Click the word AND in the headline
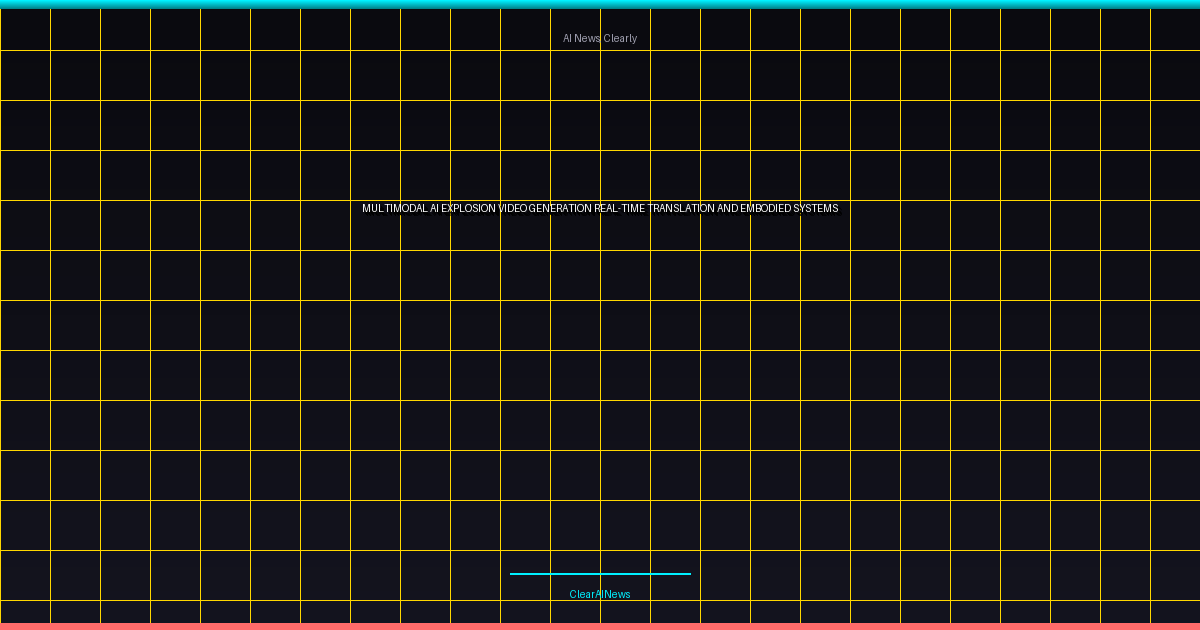This screenshot has height=630, width=1200. coord(727,209)
